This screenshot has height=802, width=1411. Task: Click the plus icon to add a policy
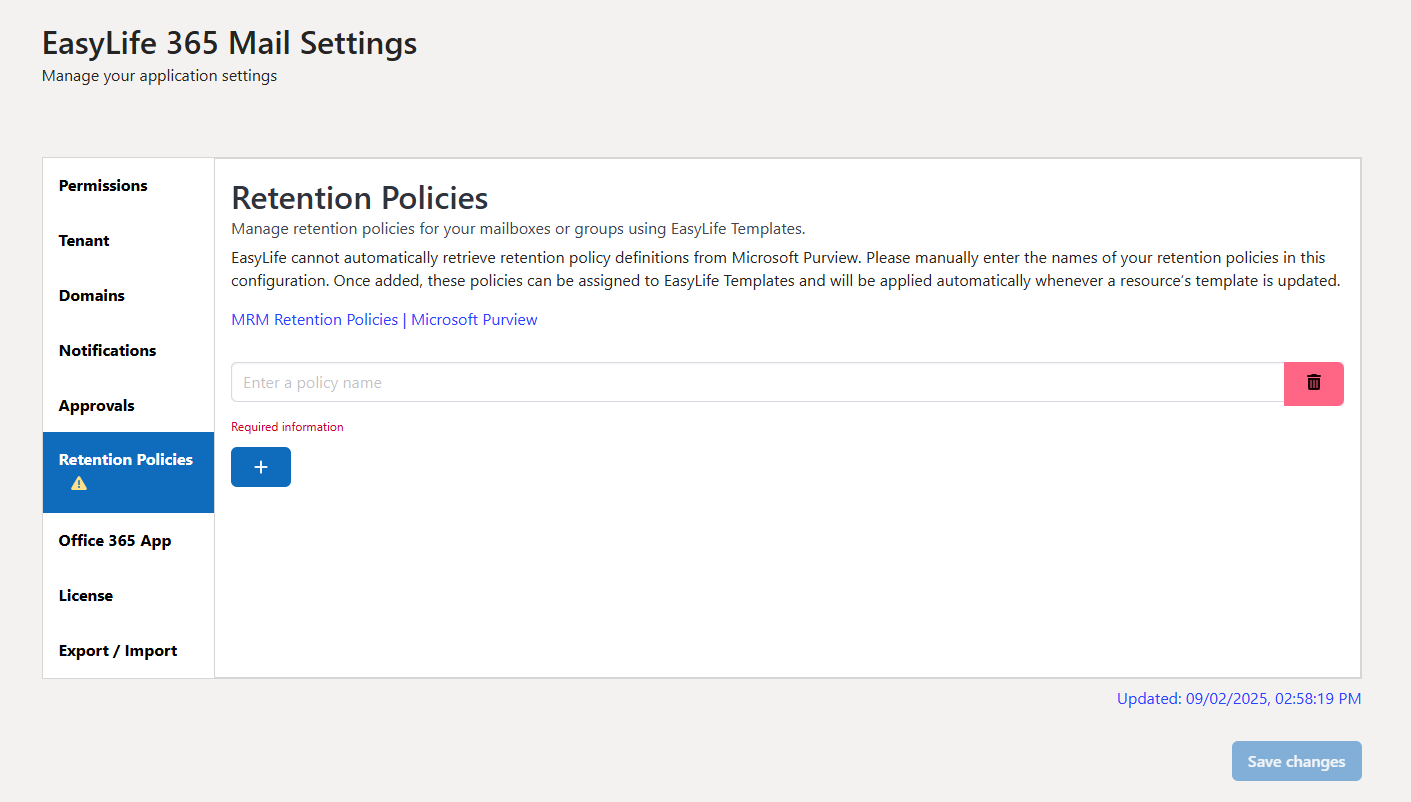pos(260,466)
